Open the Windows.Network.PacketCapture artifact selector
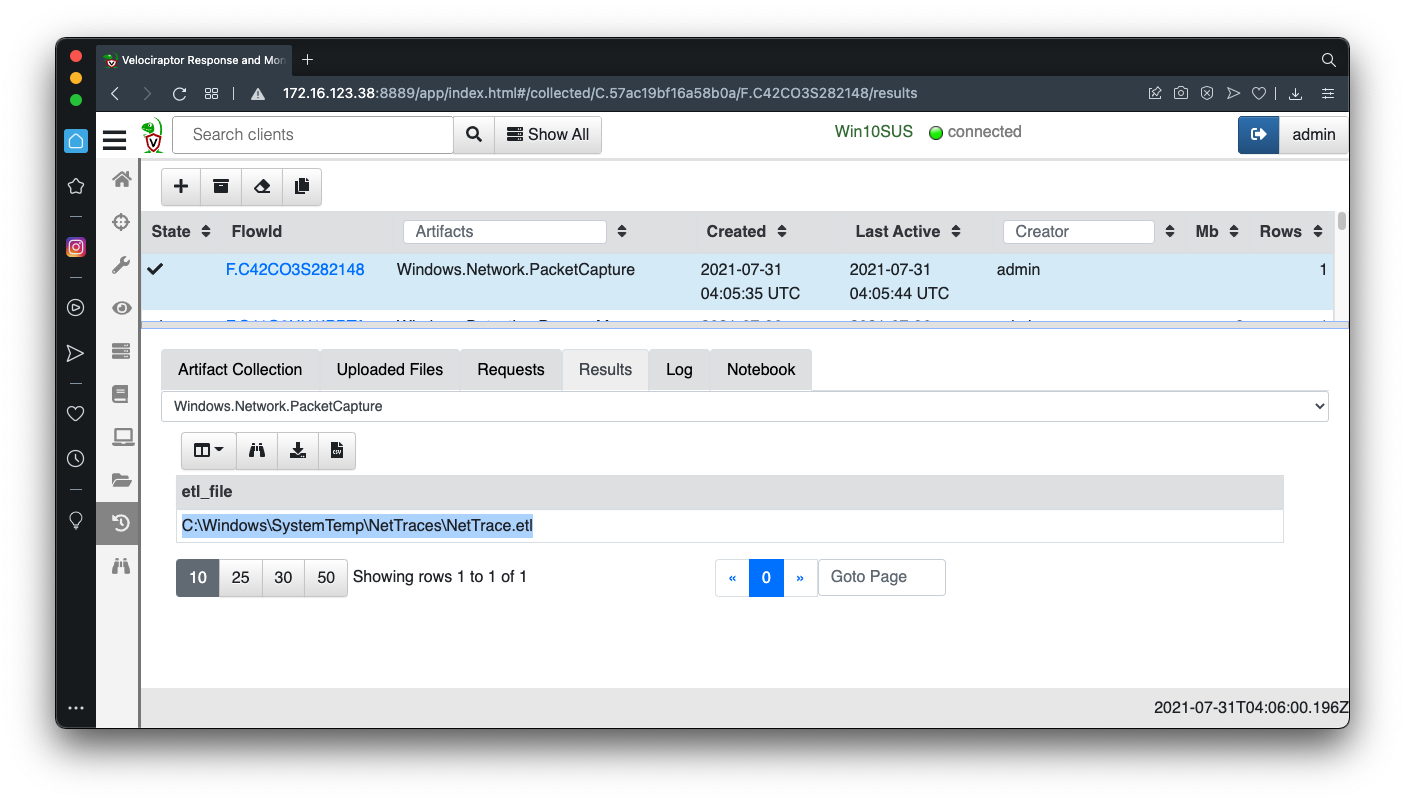Screen dimensions: 1405x802 point(745,406)
